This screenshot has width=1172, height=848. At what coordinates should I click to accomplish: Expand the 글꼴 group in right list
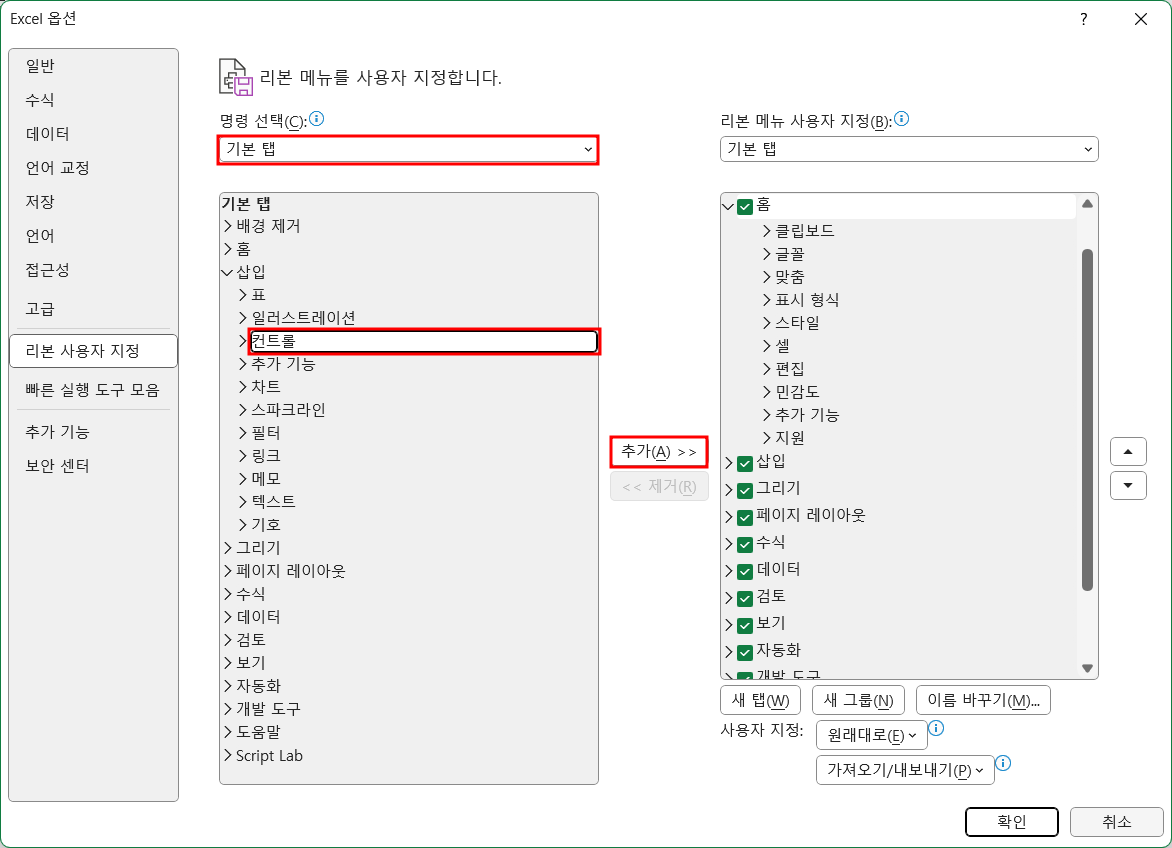point(766,255)
